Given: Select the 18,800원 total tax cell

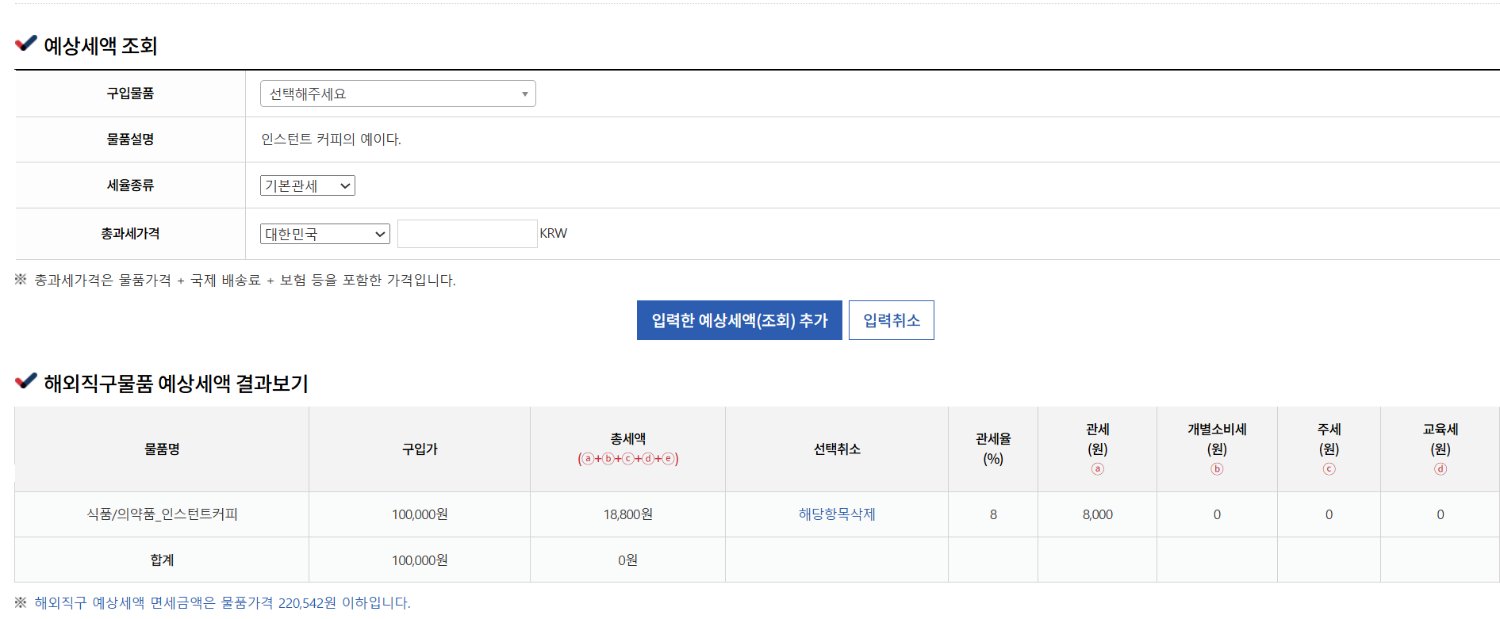Looking at the screenshot, I should tap(627, 515).
